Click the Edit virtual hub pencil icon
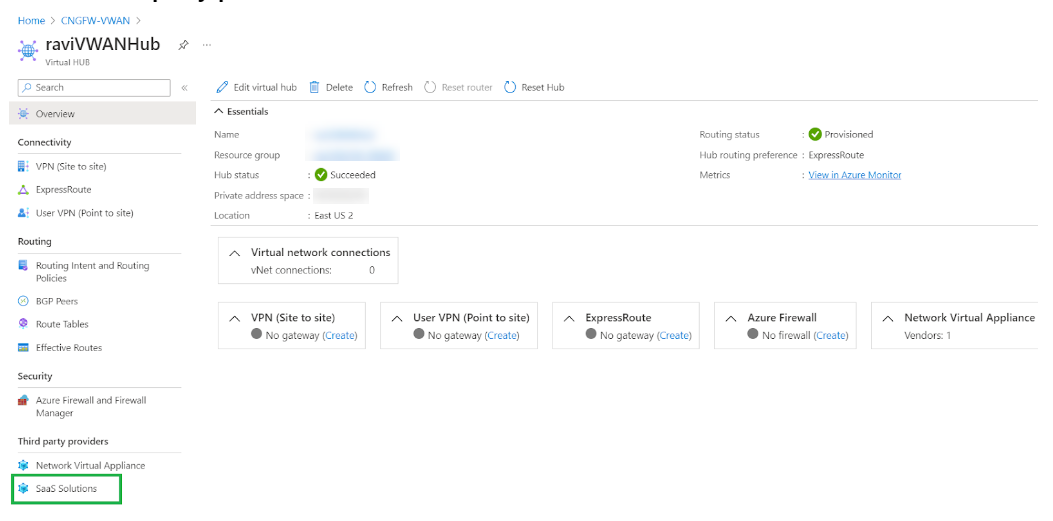This screenshot has height=521, width=1053. [x=223, y=87]
